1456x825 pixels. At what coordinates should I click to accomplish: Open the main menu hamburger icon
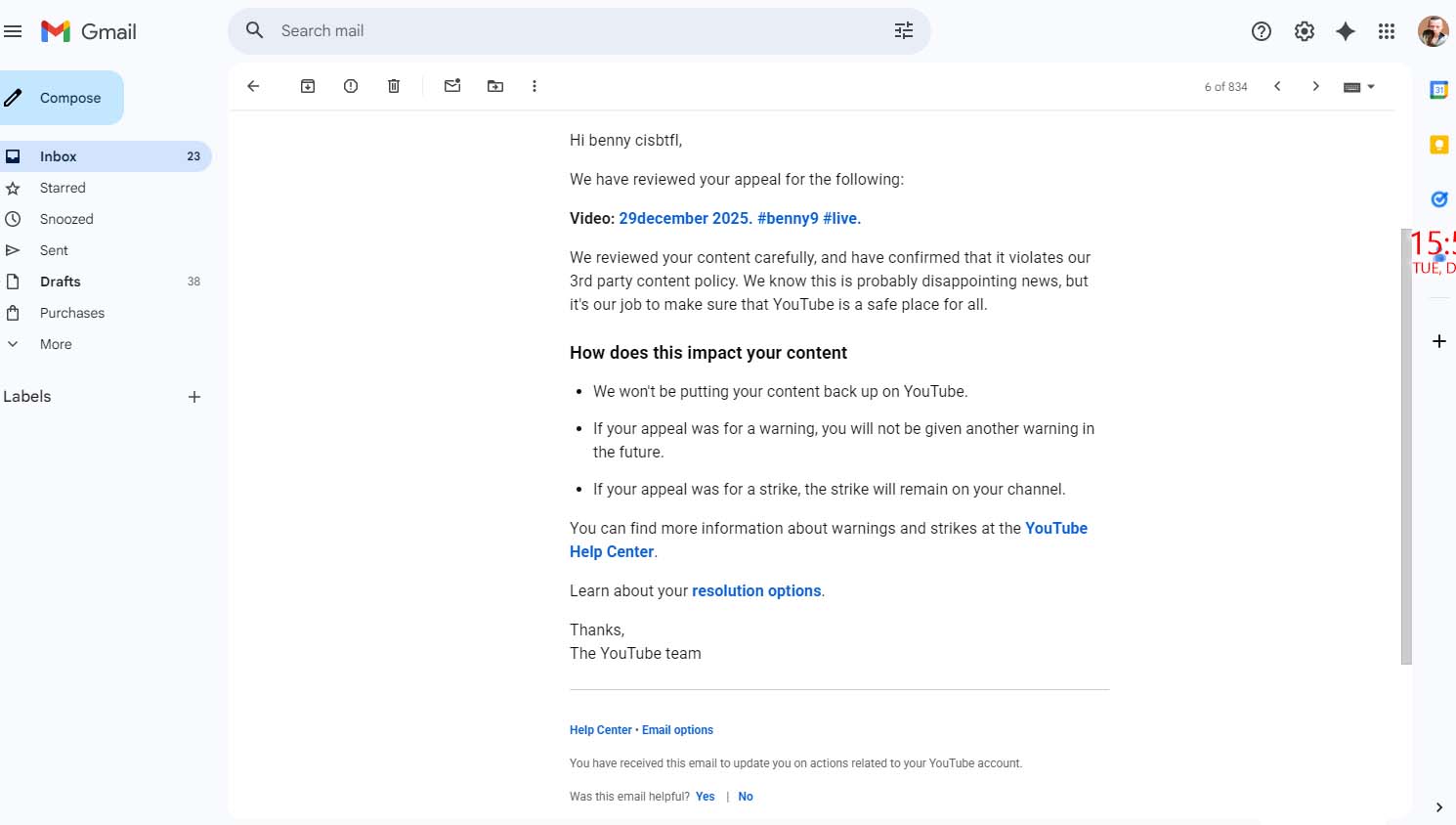13,31
